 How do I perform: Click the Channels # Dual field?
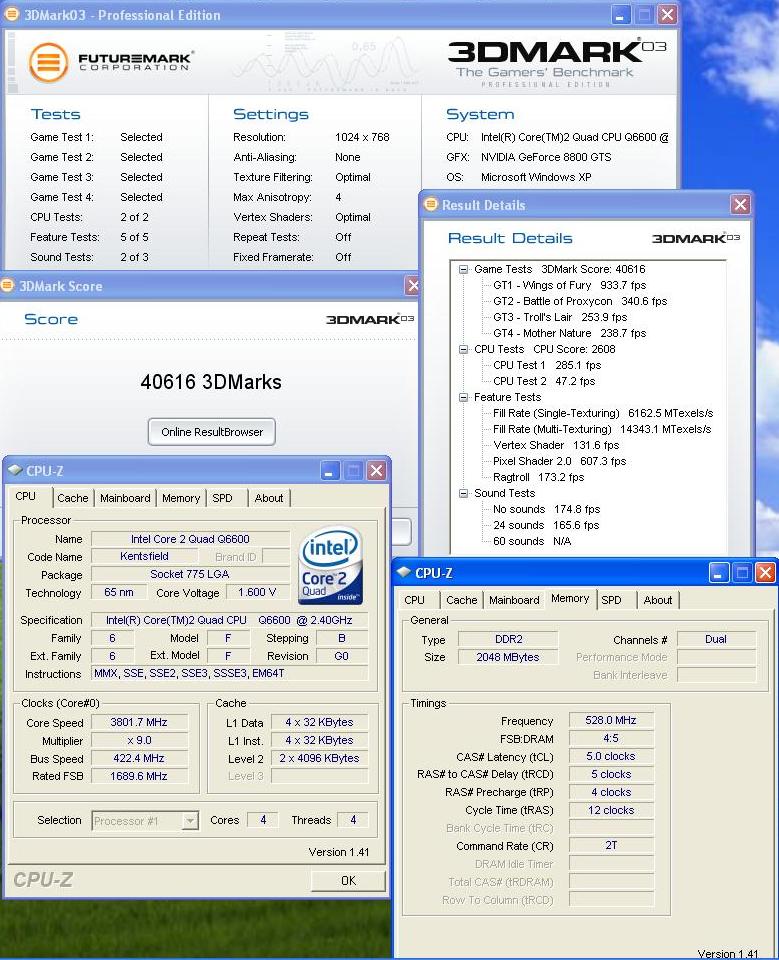pyautogui.click(x=716, y=639)
